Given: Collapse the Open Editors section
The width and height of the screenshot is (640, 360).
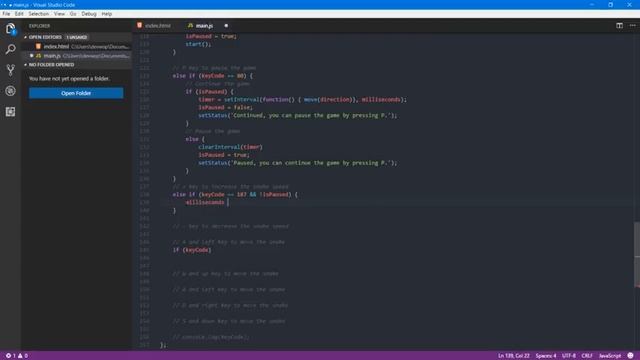Looking at the screenshot, I should coord(25,37).
